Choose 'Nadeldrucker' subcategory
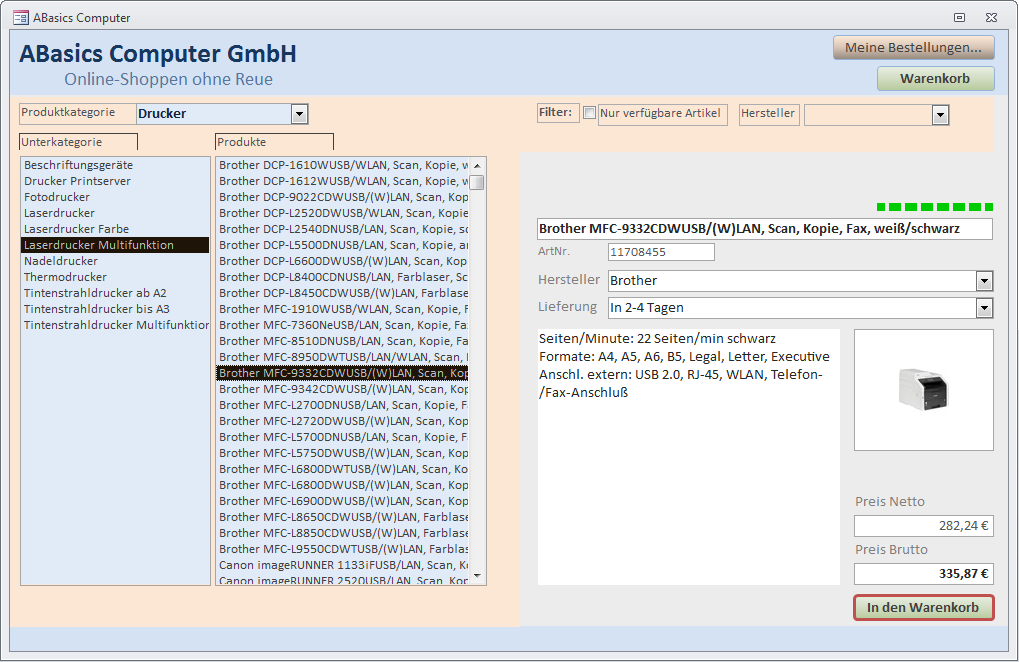Image resolution: width=1019 pixels, height=662 pixels. [x=61, y=261]
